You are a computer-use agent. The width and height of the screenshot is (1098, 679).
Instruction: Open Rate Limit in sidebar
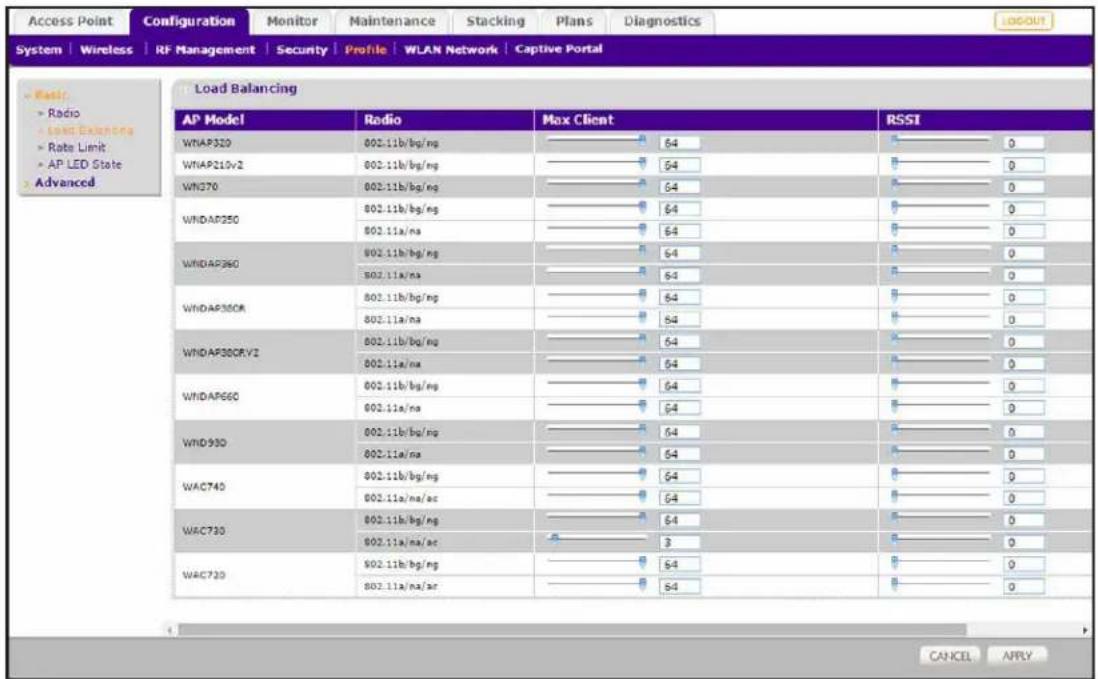point(76,147)
